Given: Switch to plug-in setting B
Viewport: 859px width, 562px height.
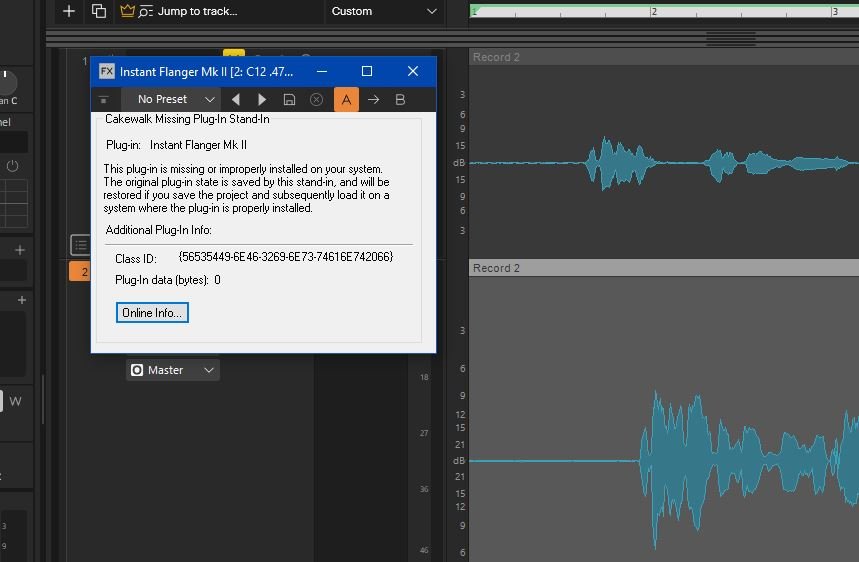Looking at the screenshot, I should pyautogui.click(x=400, y=99).
